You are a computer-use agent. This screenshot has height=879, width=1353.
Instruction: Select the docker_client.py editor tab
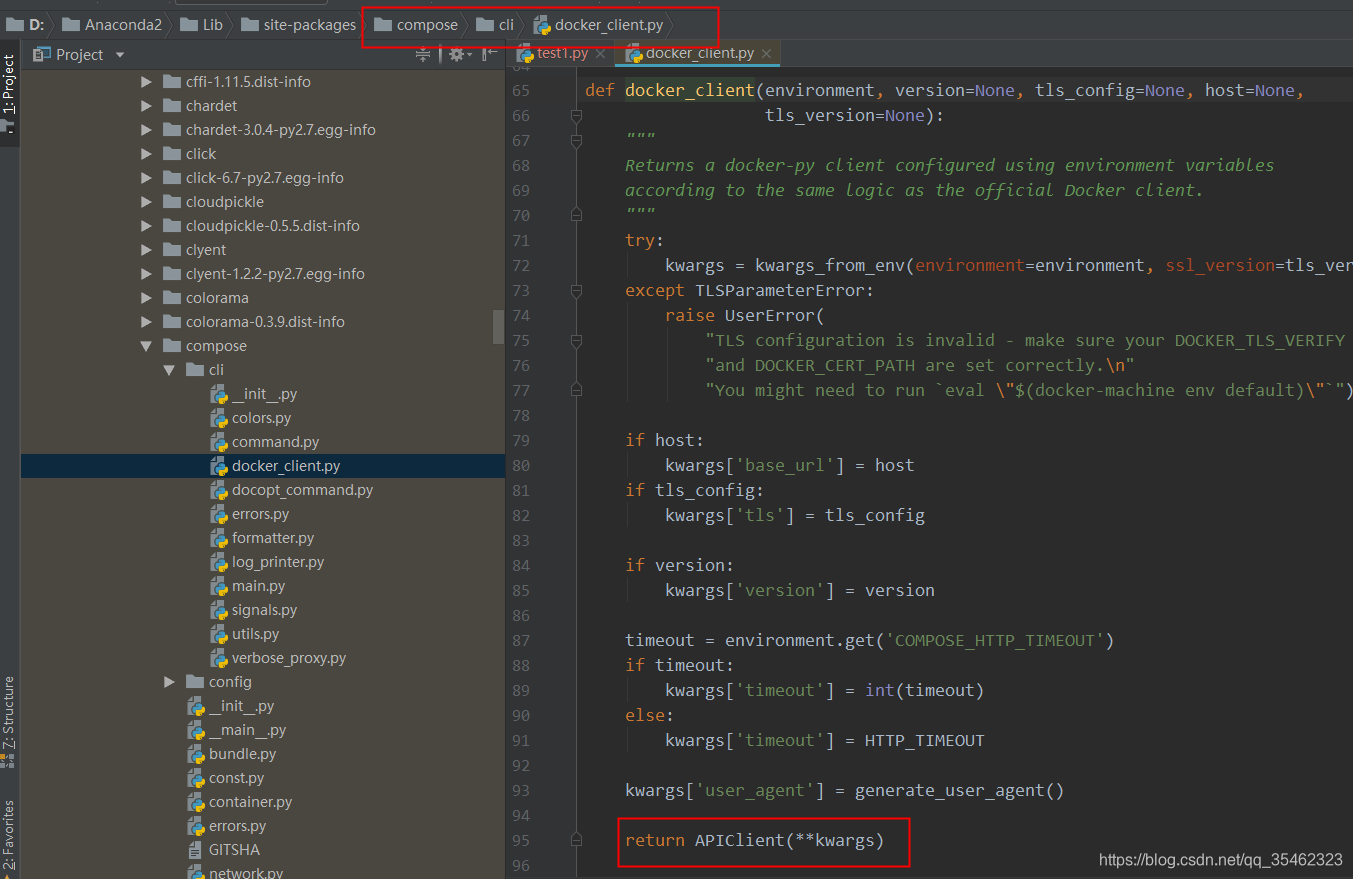[x=699, y=53]
